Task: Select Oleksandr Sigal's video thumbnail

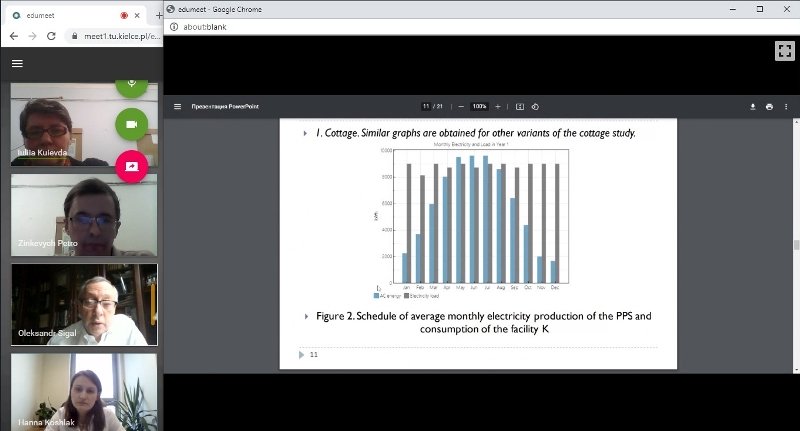Action: 84,305
